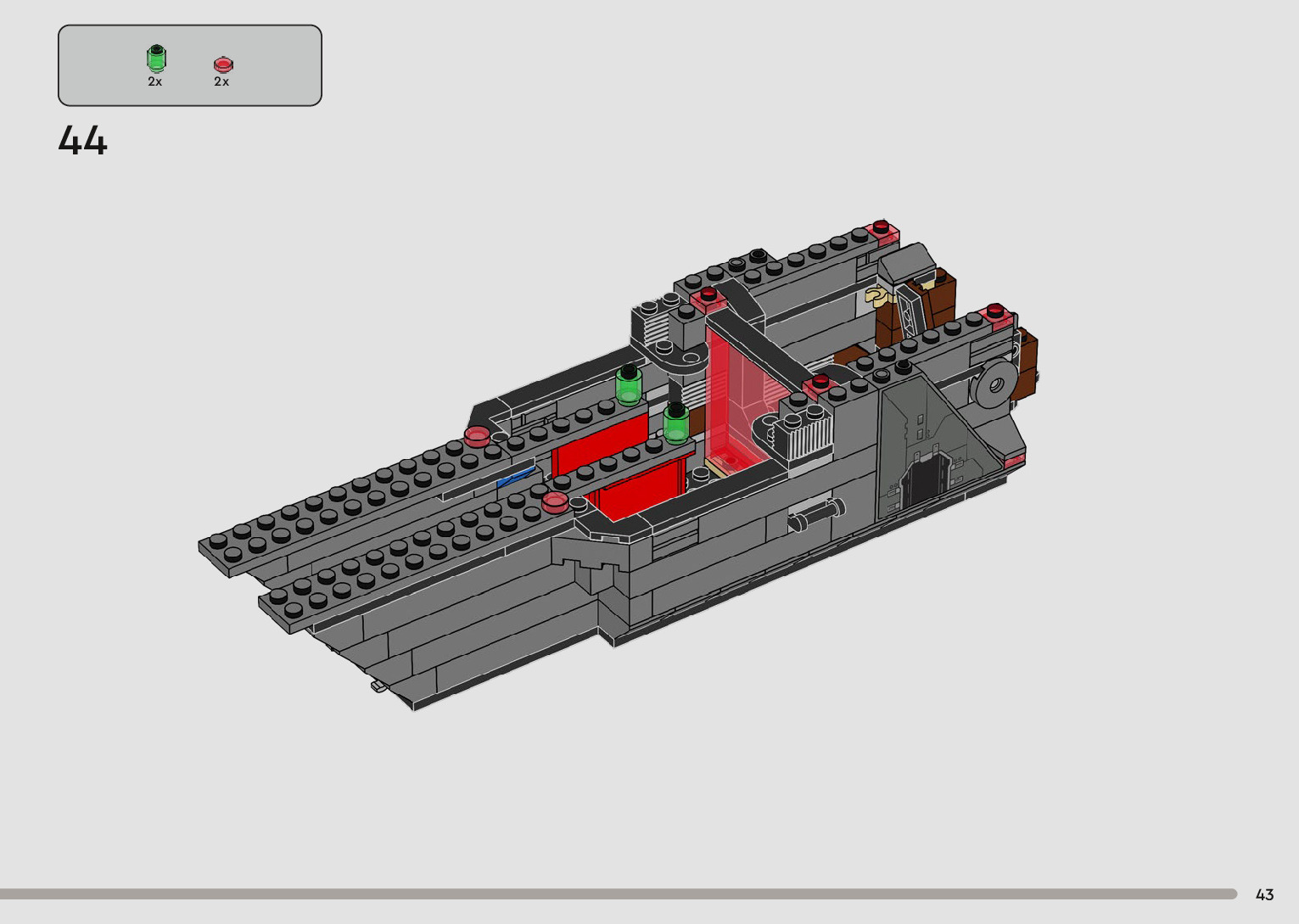Click the gray bar handle on the model's side

coord(815,516)
